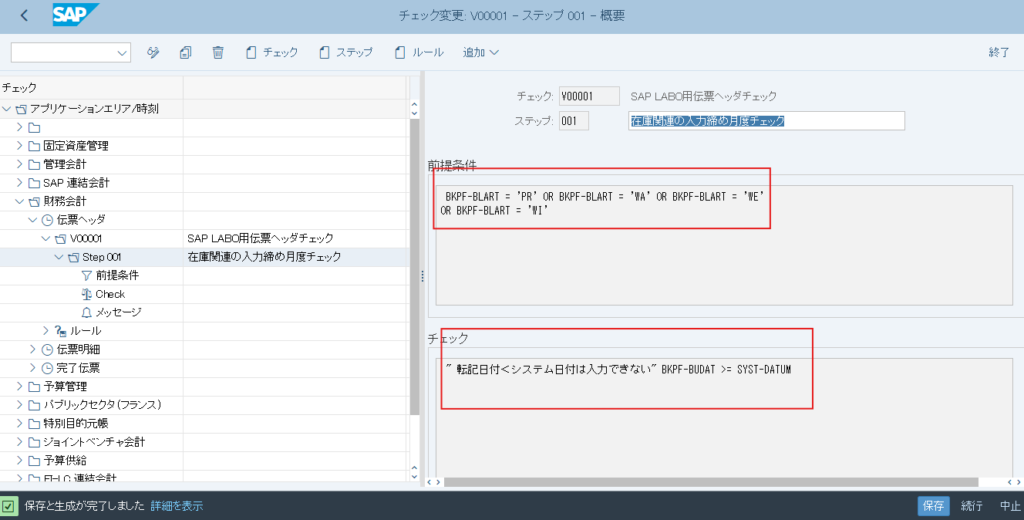
Task: Open the 追加 menu
Action: click(481, 52)
